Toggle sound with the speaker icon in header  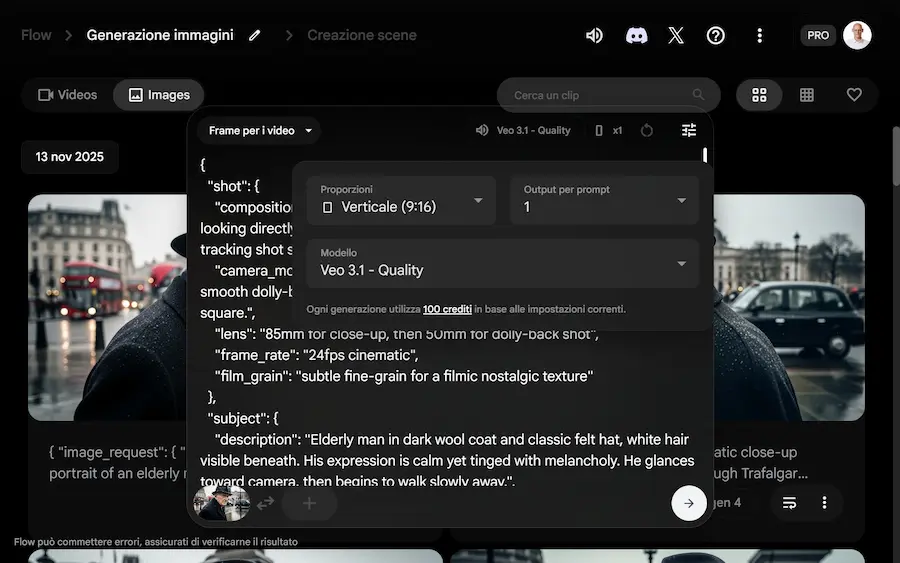(594, 35)
